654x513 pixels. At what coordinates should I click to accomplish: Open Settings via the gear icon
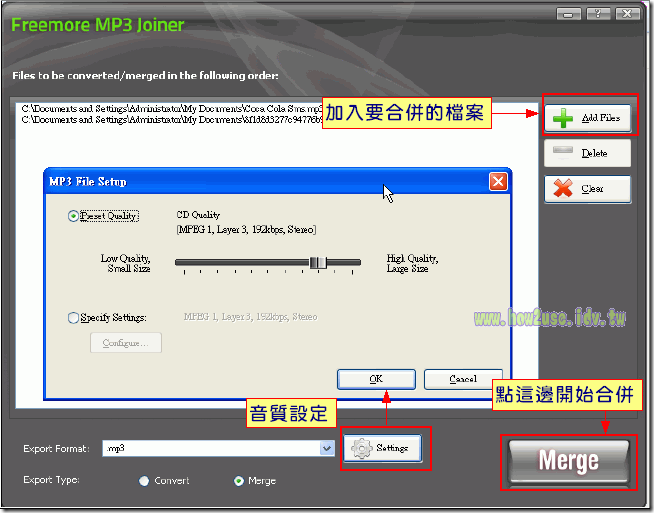[361, 448]
